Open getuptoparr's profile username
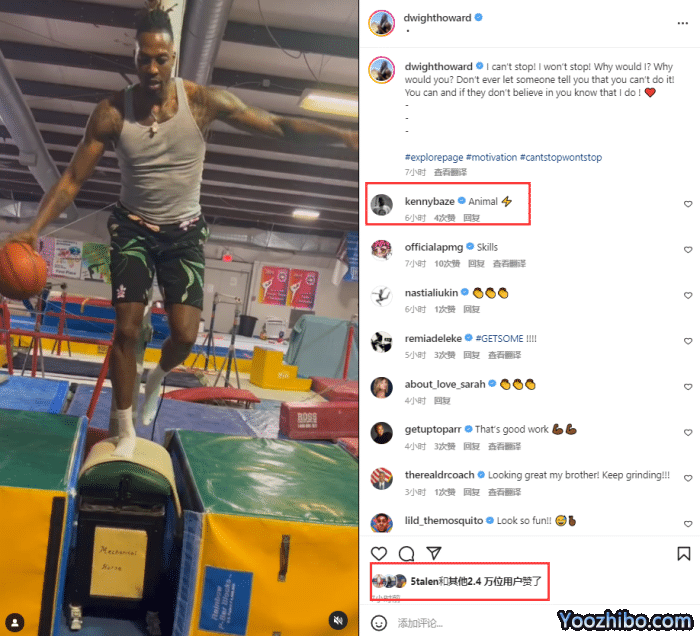The height and width of the screenshot is (636, 700). point(433,429)
